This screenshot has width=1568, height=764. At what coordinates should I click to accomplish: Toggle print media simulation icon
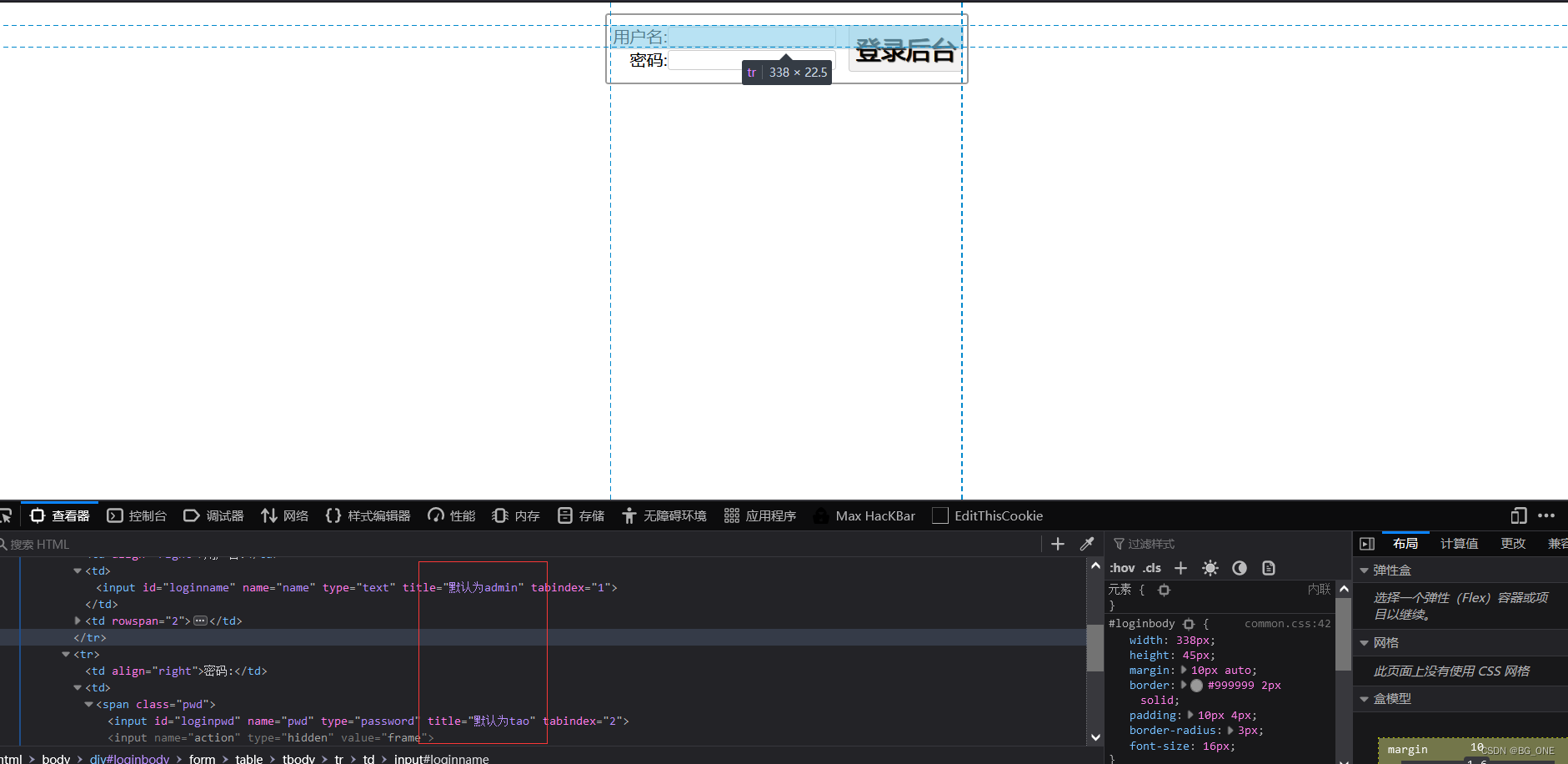pos(1269,568)
